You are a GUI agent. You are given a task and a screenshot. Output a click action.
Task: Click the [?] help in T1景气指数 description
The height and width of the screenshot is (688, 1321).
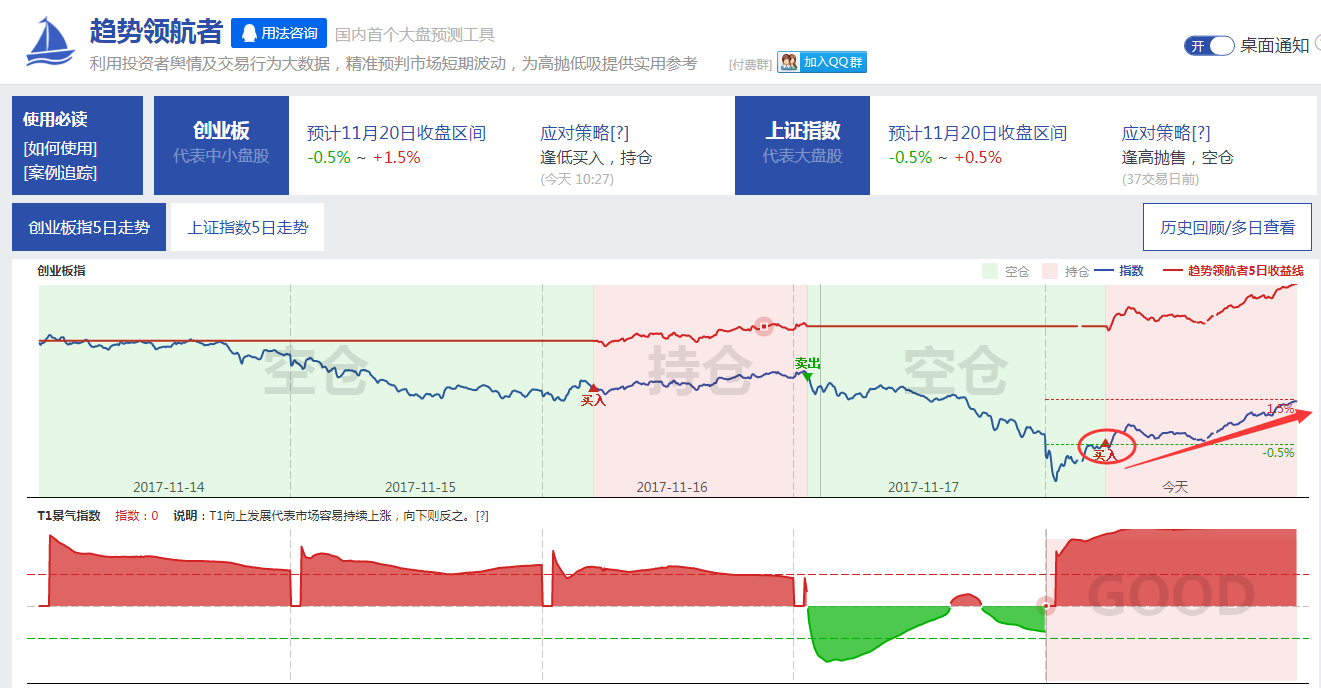click(x=482, y=516)
